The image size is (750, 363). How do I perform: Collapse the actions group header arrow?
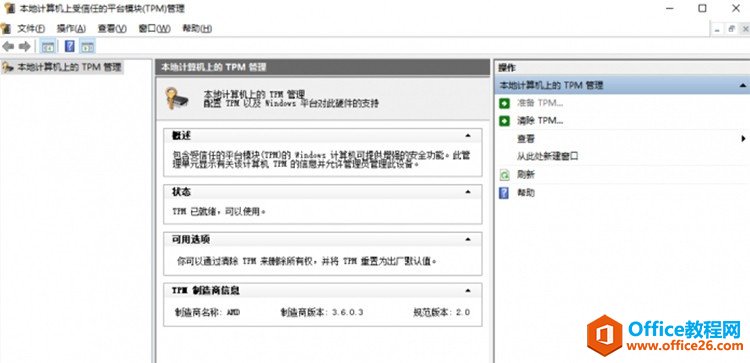743,86
